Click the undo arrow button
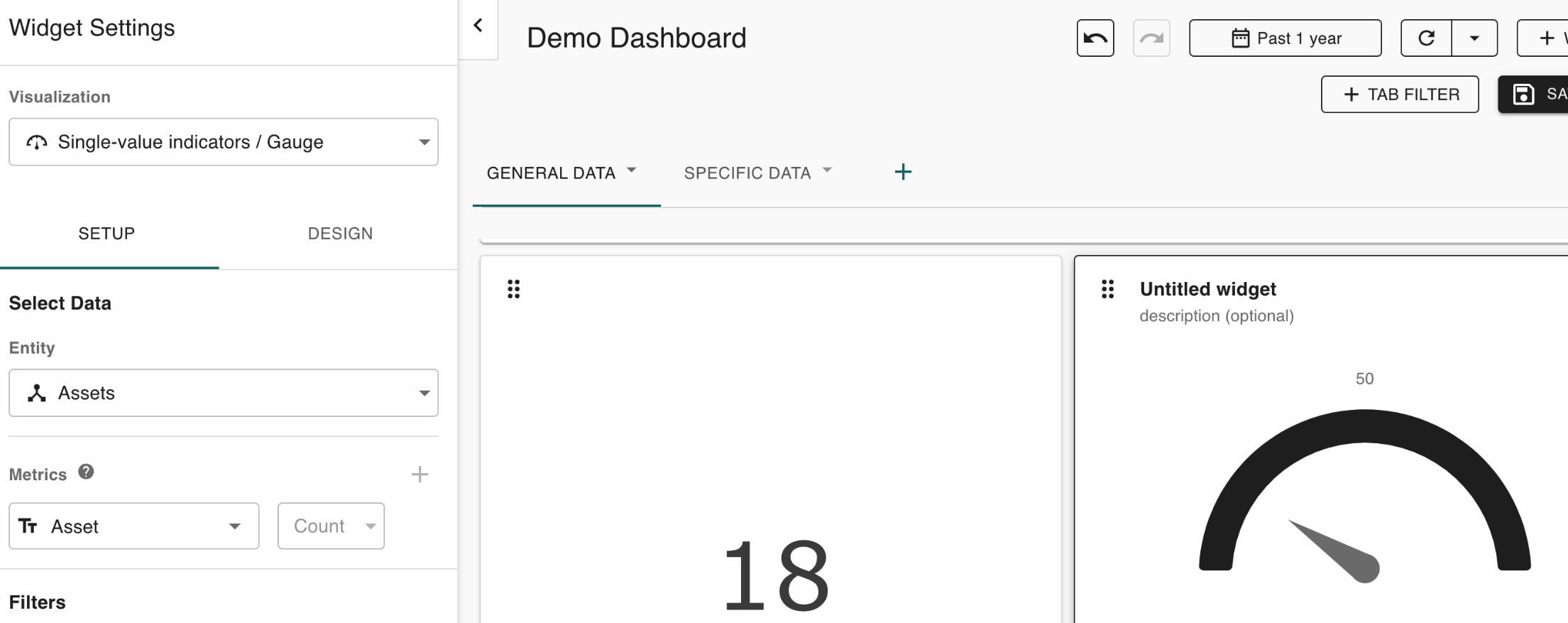This screenshot has height=623, width=1568. tap(1095, 38)
